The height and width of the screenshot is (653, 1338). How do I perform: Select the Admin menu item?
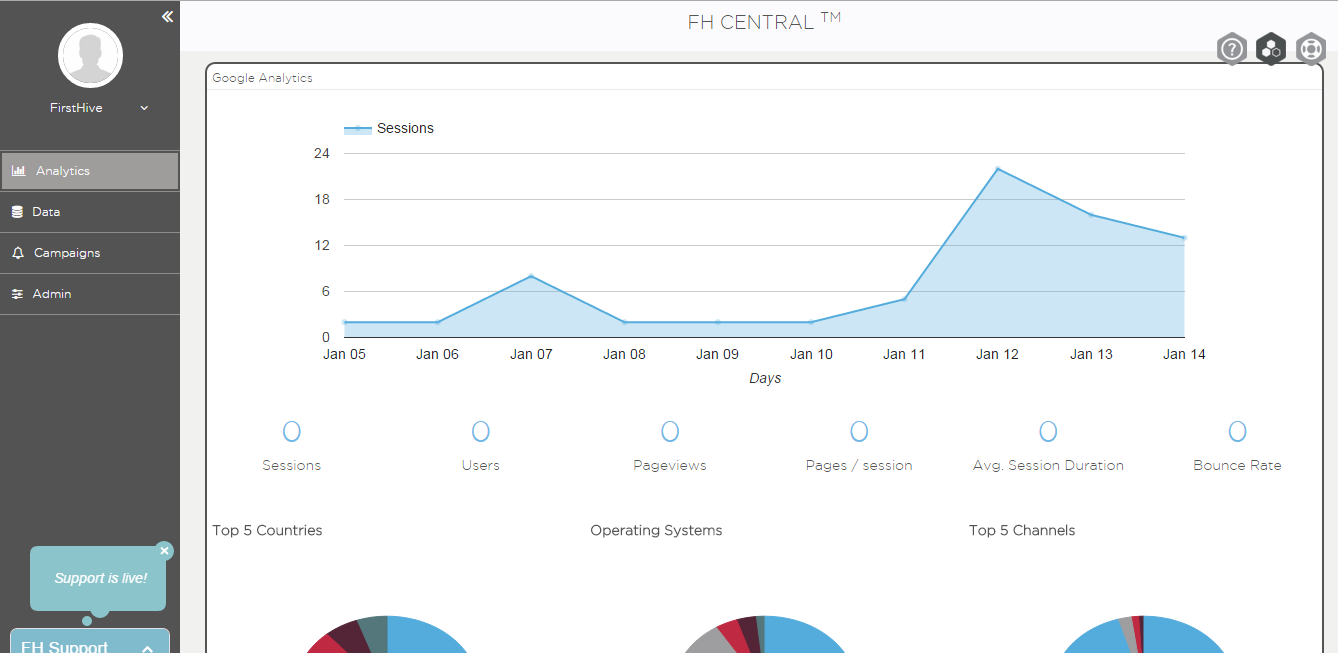[90, 294]
